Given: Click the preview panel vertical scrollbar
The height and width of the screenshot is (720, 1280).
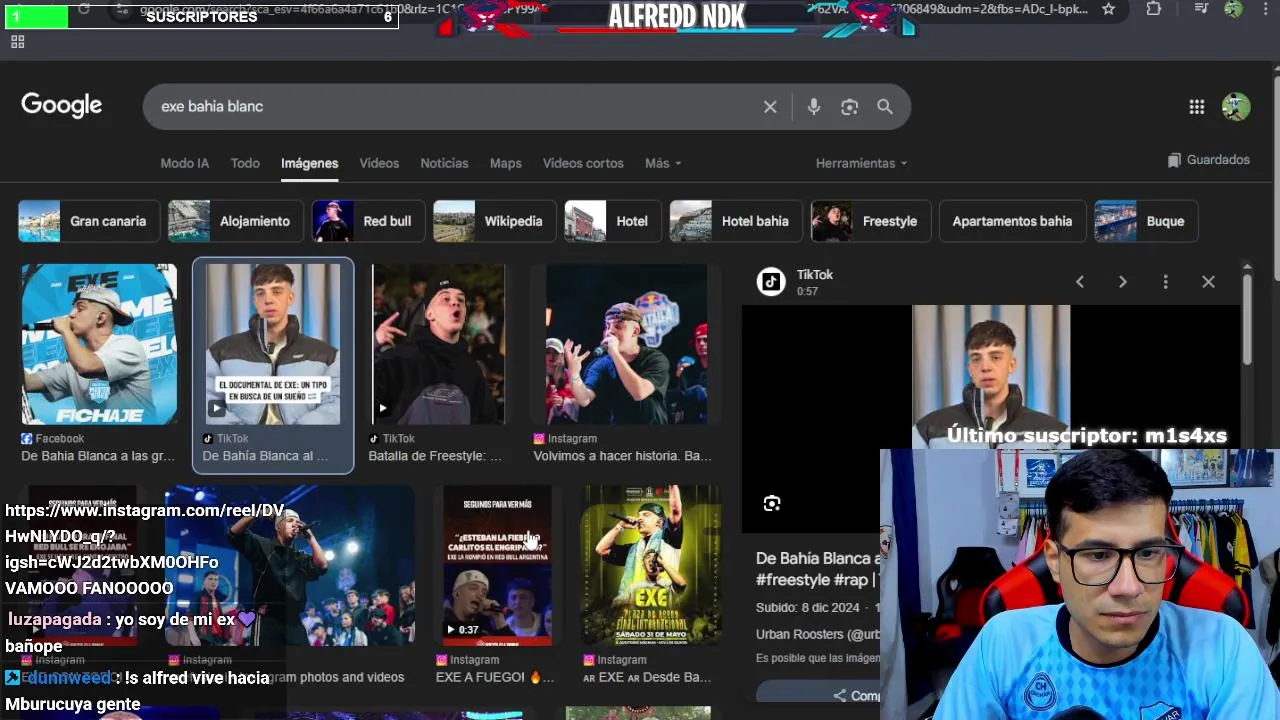Looking at the screenshot, I should [1247, 320].
